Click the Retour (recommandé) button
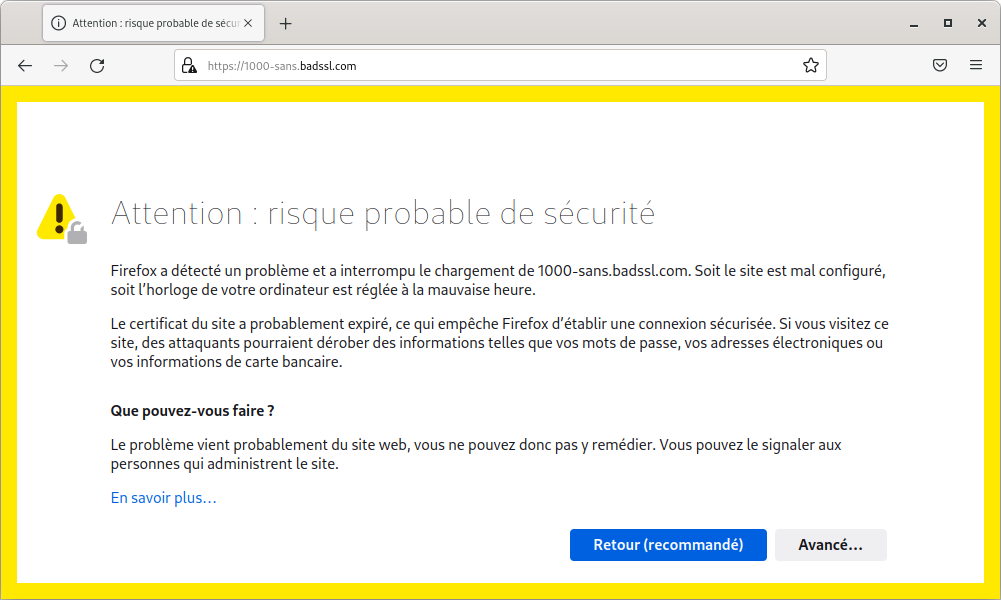This screenshot has width=1001, height=600. point(668,545)
